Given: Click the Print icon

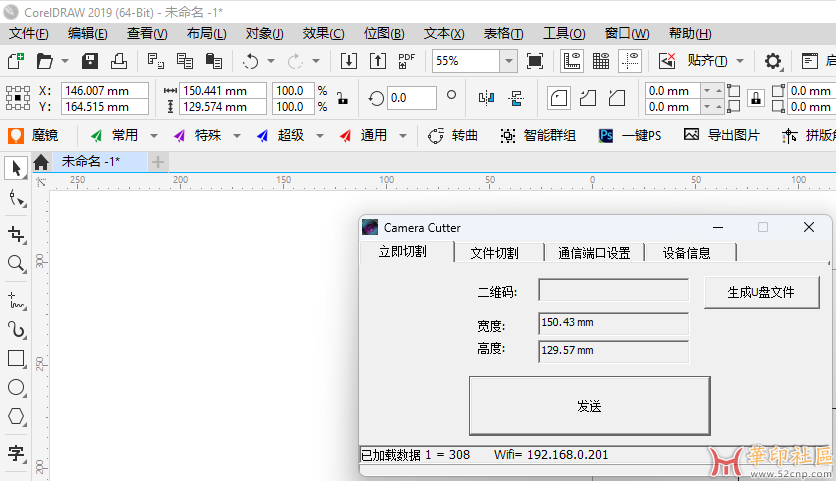Looking at the screenshot, I should (118, 61).
